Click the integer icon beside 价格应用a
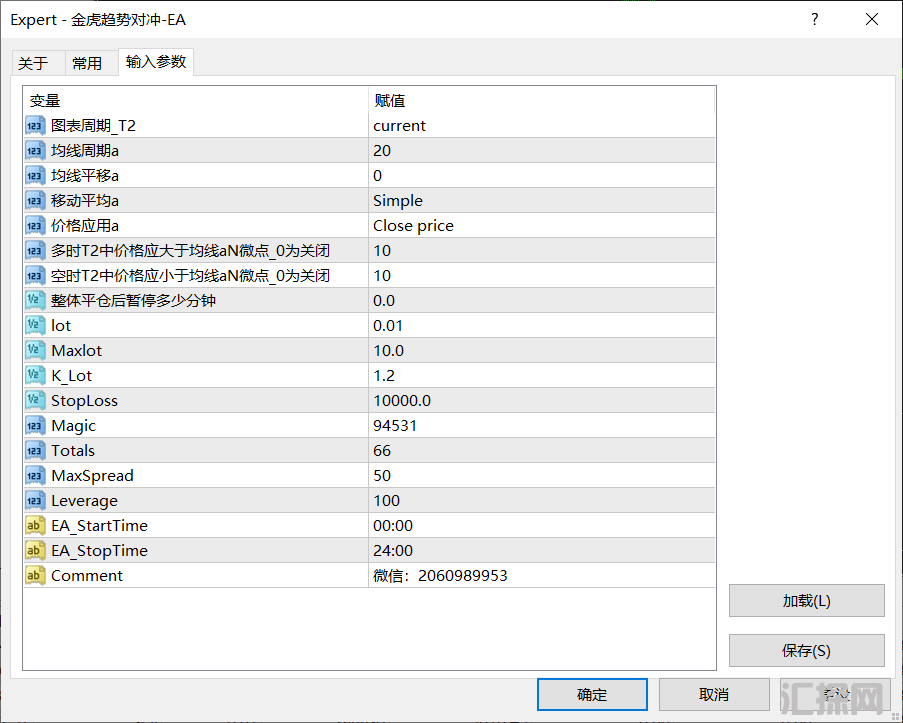This screenshot has width=903, height=723. point(35,226)
